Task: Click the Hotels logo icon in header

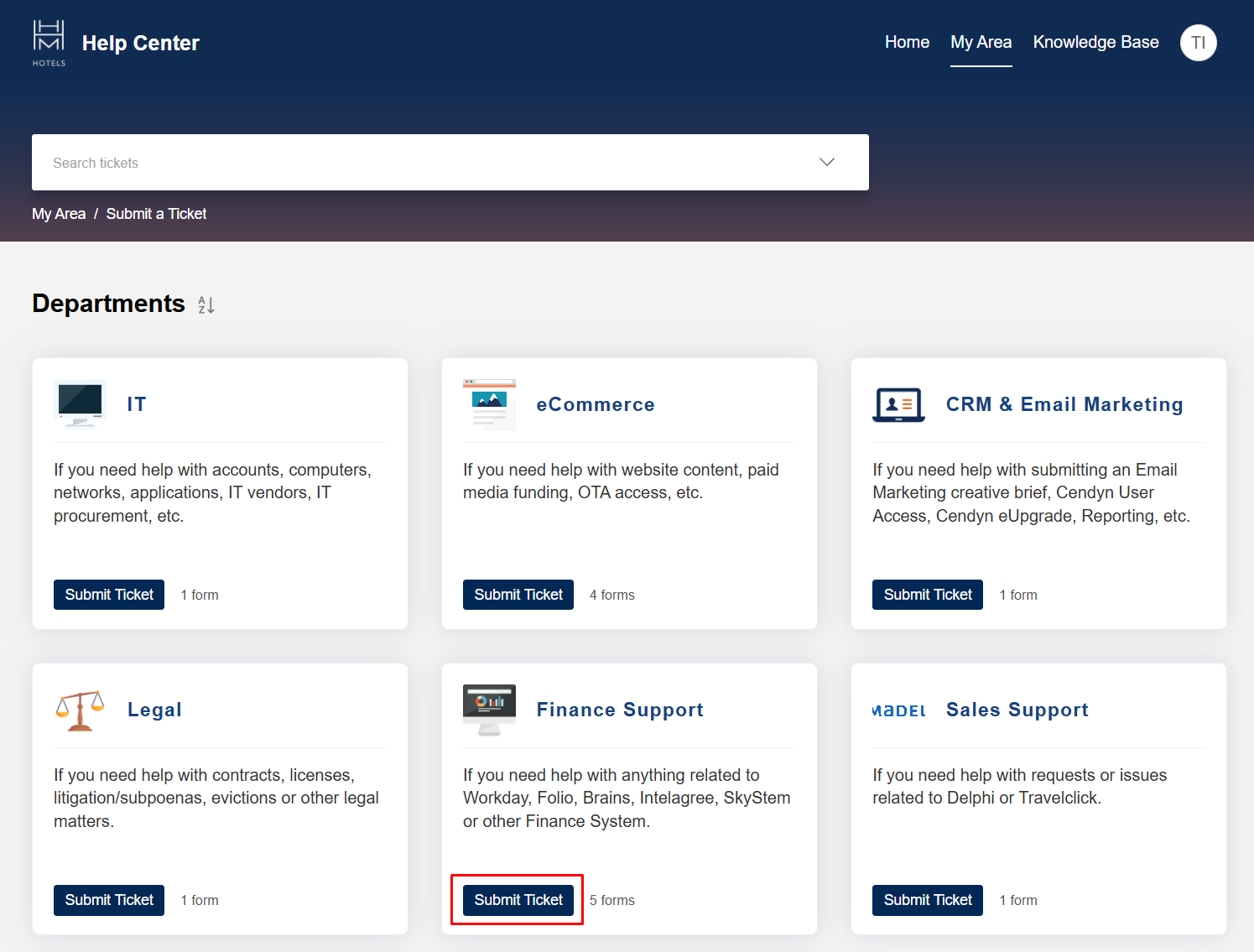Action: tap(49, 43)
